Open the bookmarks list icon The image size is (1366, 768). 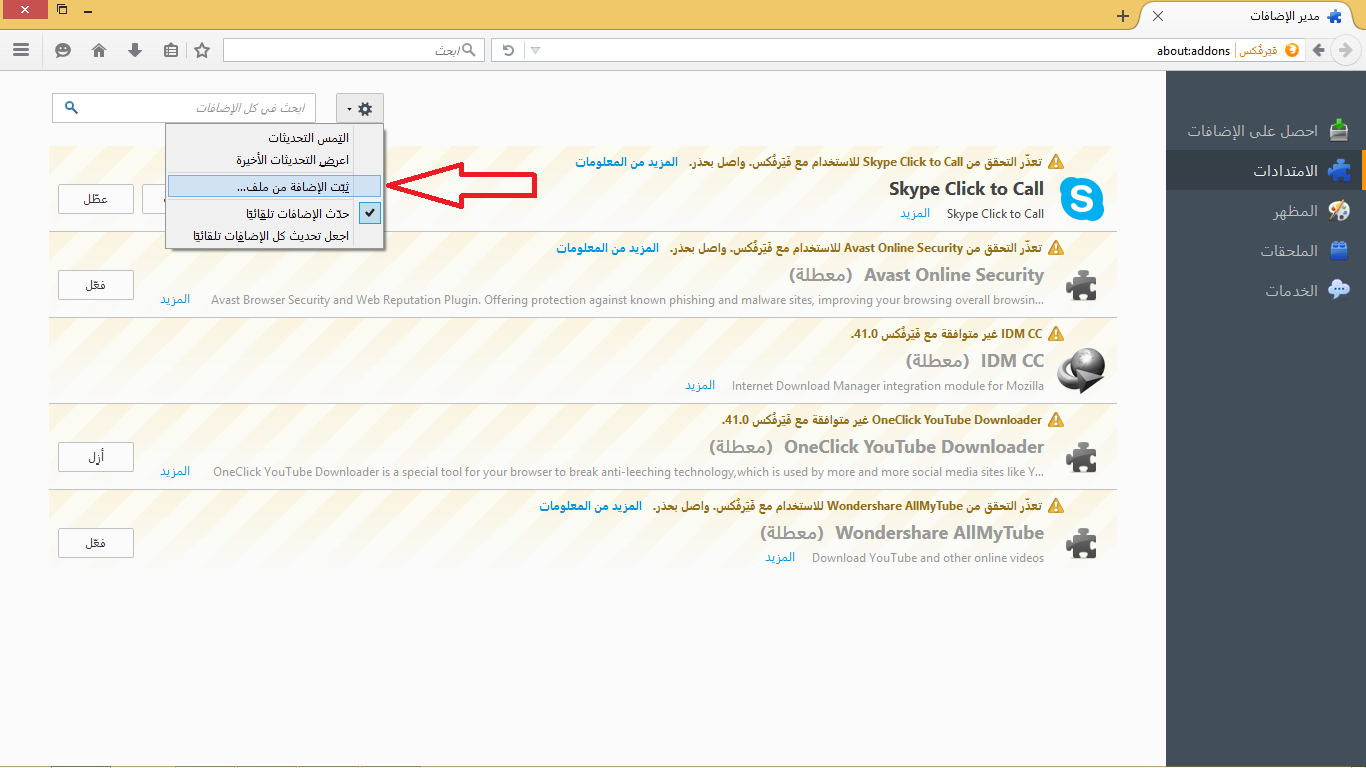click(171, 50)
